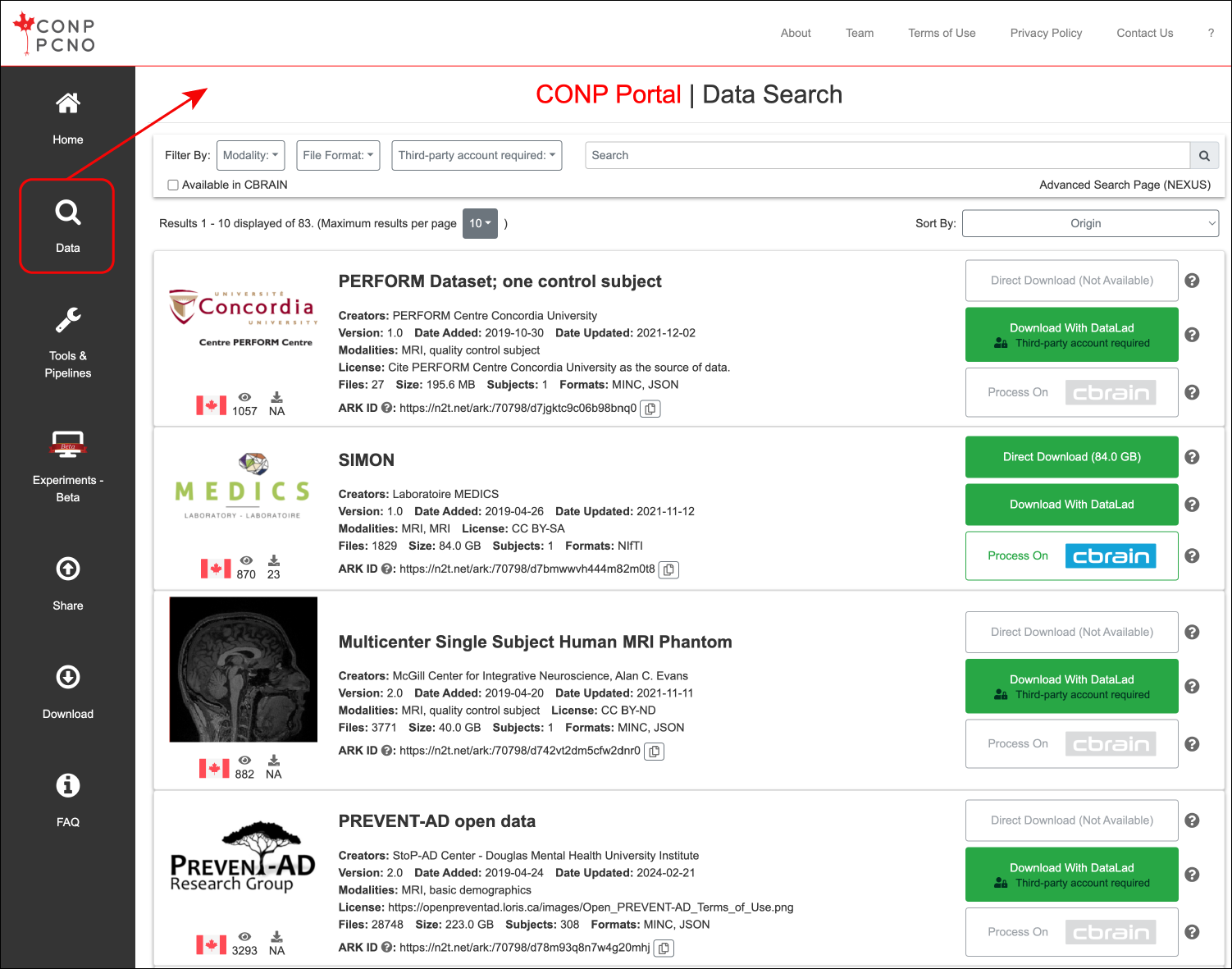1232x969 pixels.
Task: Click the Concordia PERFORM Centre logo
Action: coord(244,318)
